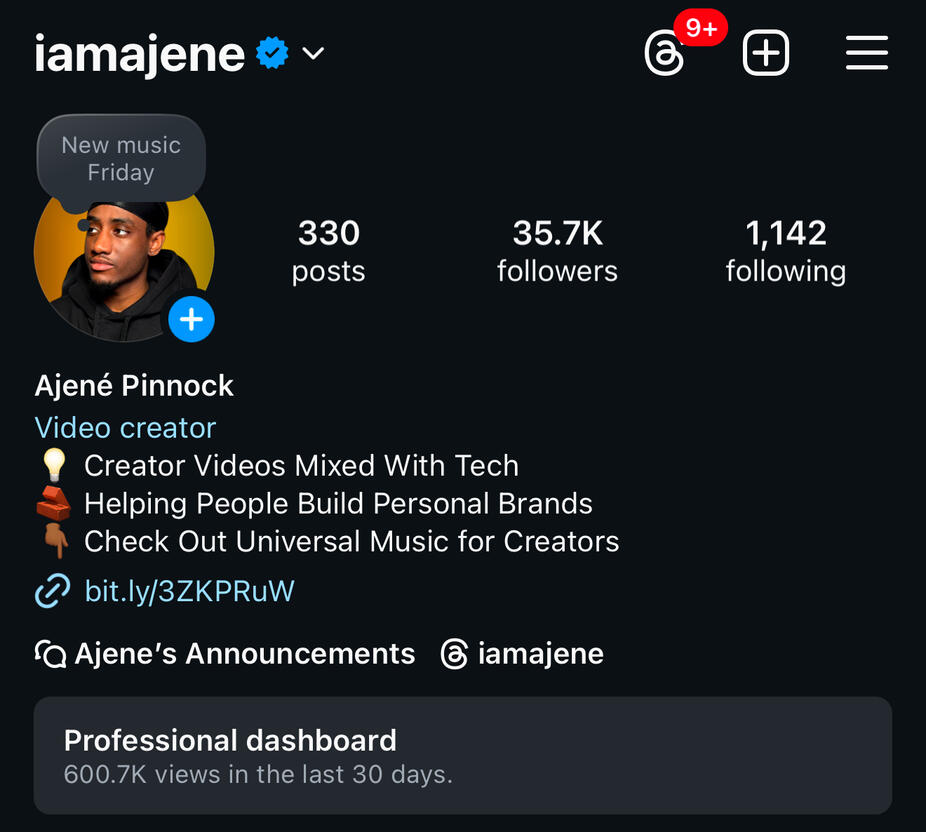The height and width of the screenshot is (832, 926).
Task: Expand the account switcher chevron
Action: click(314, 53)
